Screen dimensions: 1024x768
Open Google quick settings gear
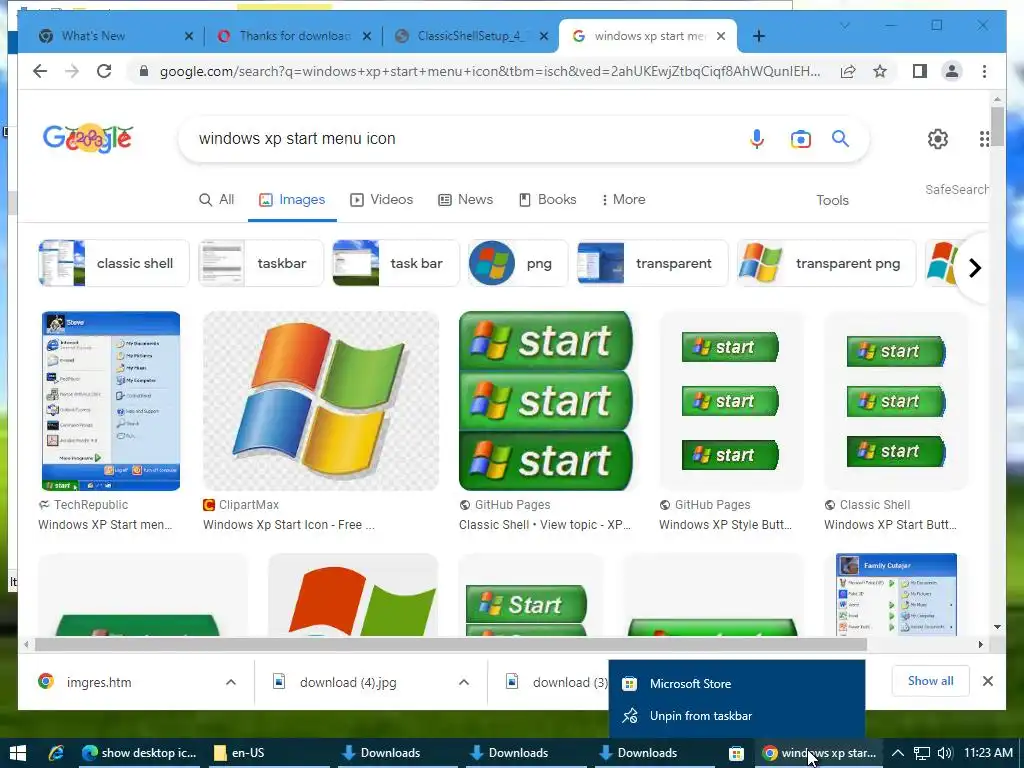[x=938, y=138]
